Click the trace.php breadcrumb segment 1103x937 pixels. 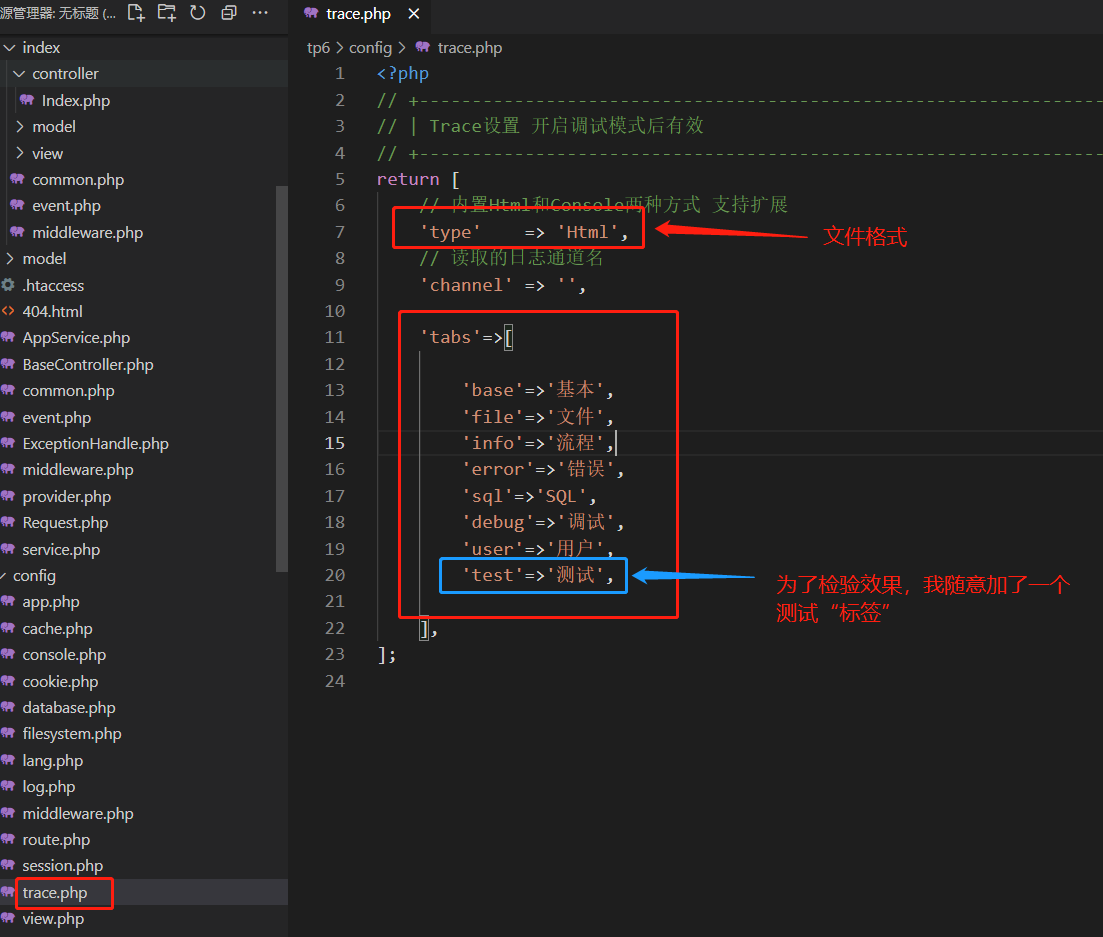(x=470, y=48)
